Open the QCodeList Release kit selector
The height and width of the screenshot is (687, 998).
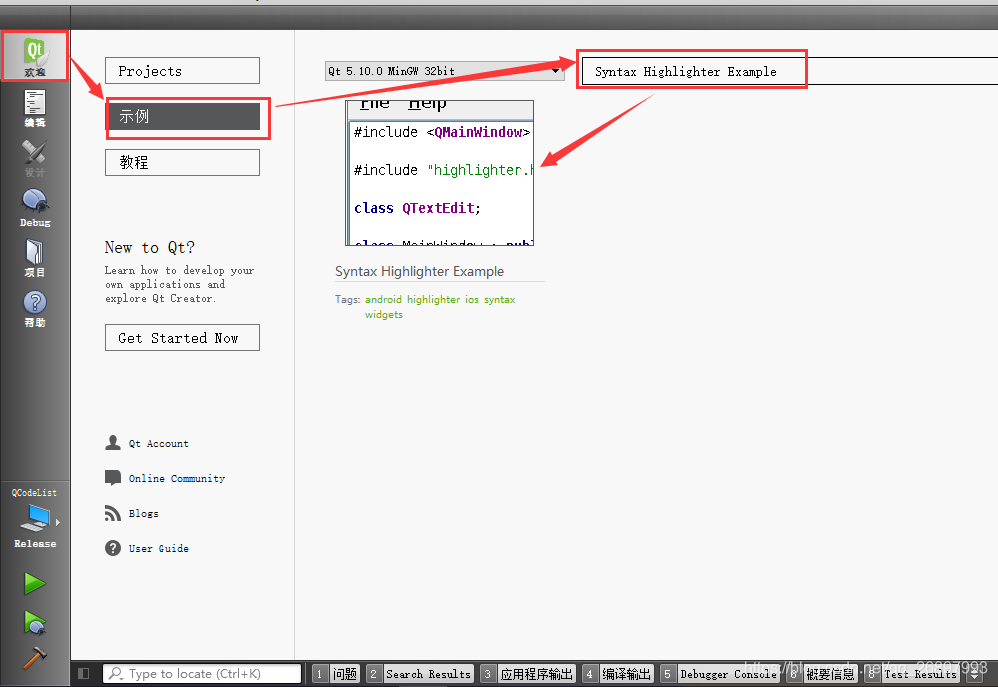35,518
